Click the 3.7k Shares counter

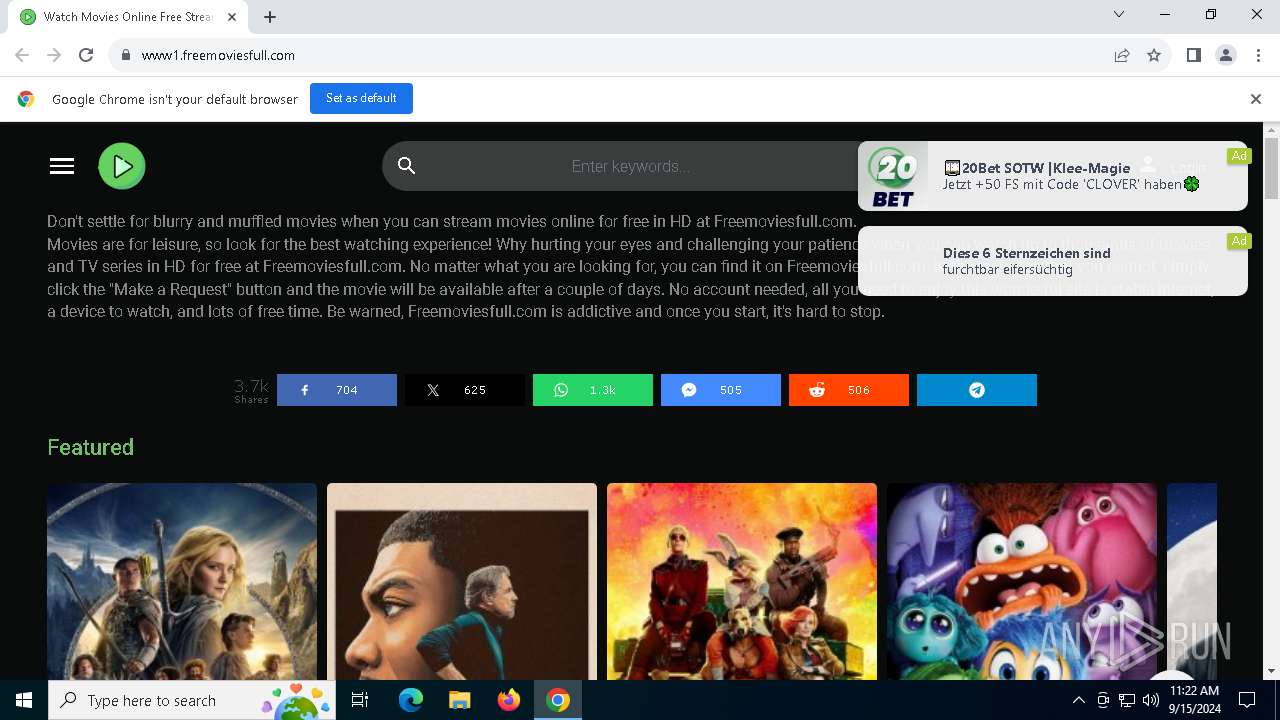tap(251, 390)
